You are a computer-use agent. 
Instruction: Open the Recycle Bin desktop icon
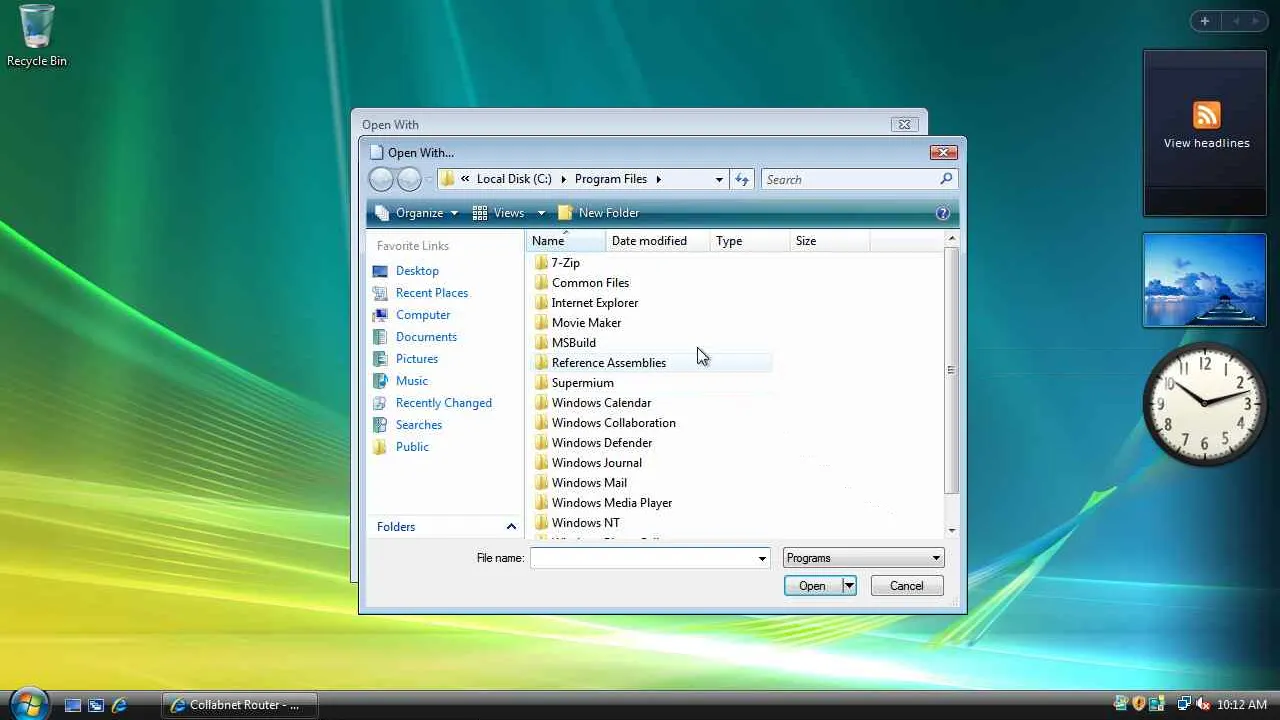click(x=37, y=36)
